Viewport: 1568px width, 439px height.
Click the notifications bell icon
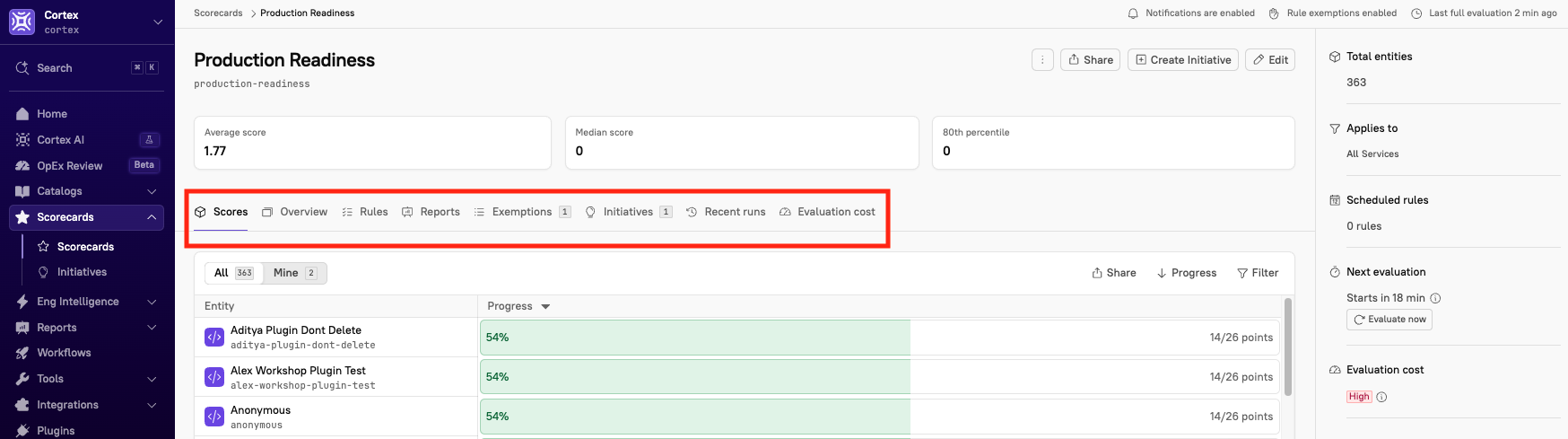coord(1133,13)
